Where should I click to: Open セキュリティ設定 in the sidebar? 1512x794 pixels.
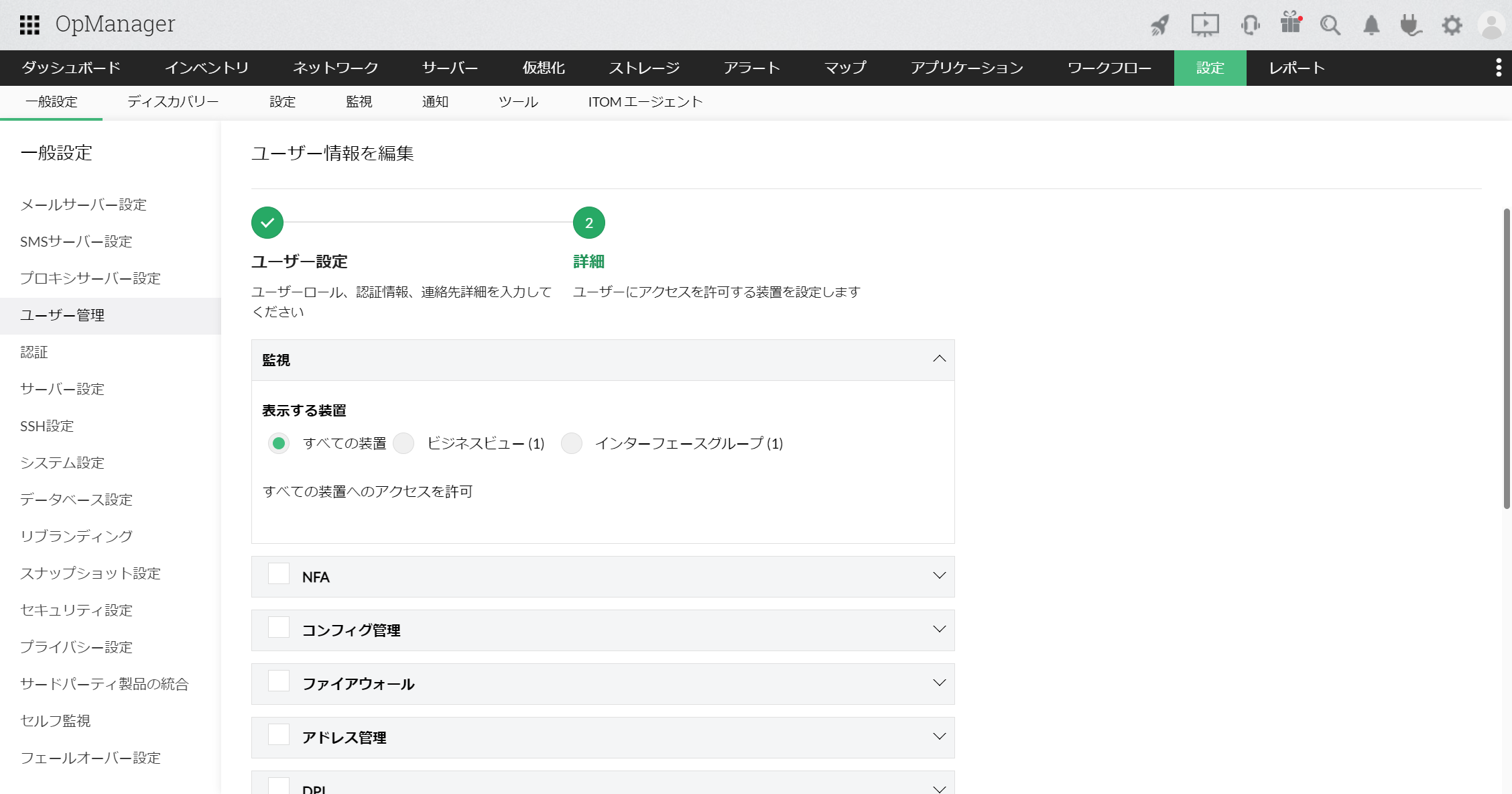pyautogui.click(x=76, y=610)
